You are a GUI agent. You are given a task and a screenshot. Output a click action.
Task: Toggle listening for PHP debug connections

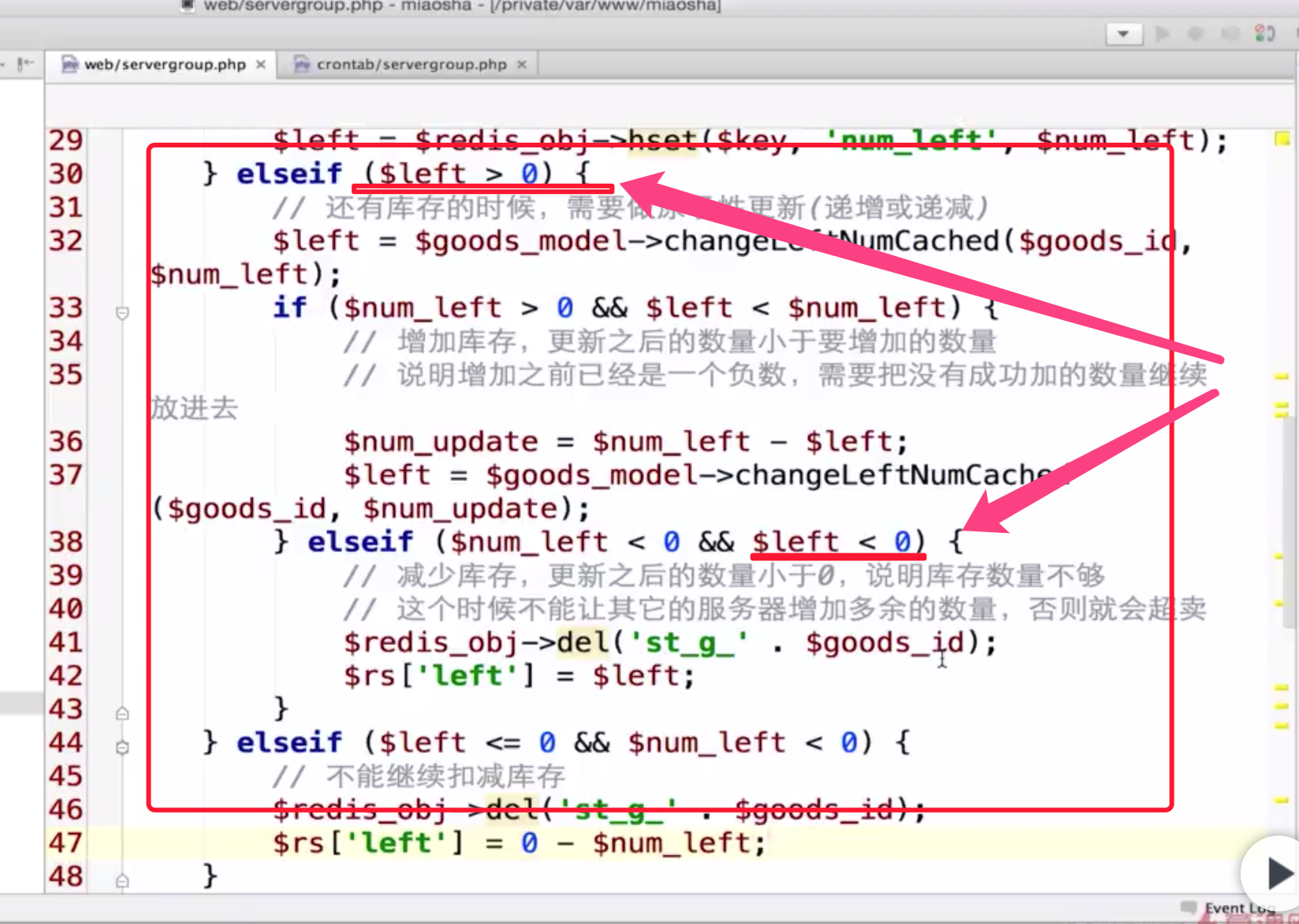click(x=1264, y=34)
